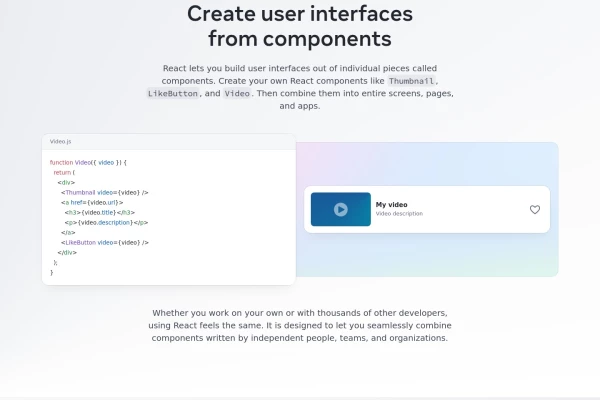Click code line '<Thumbnail video={video} />'
600x400 pixels.
click(x=104, y=193)
